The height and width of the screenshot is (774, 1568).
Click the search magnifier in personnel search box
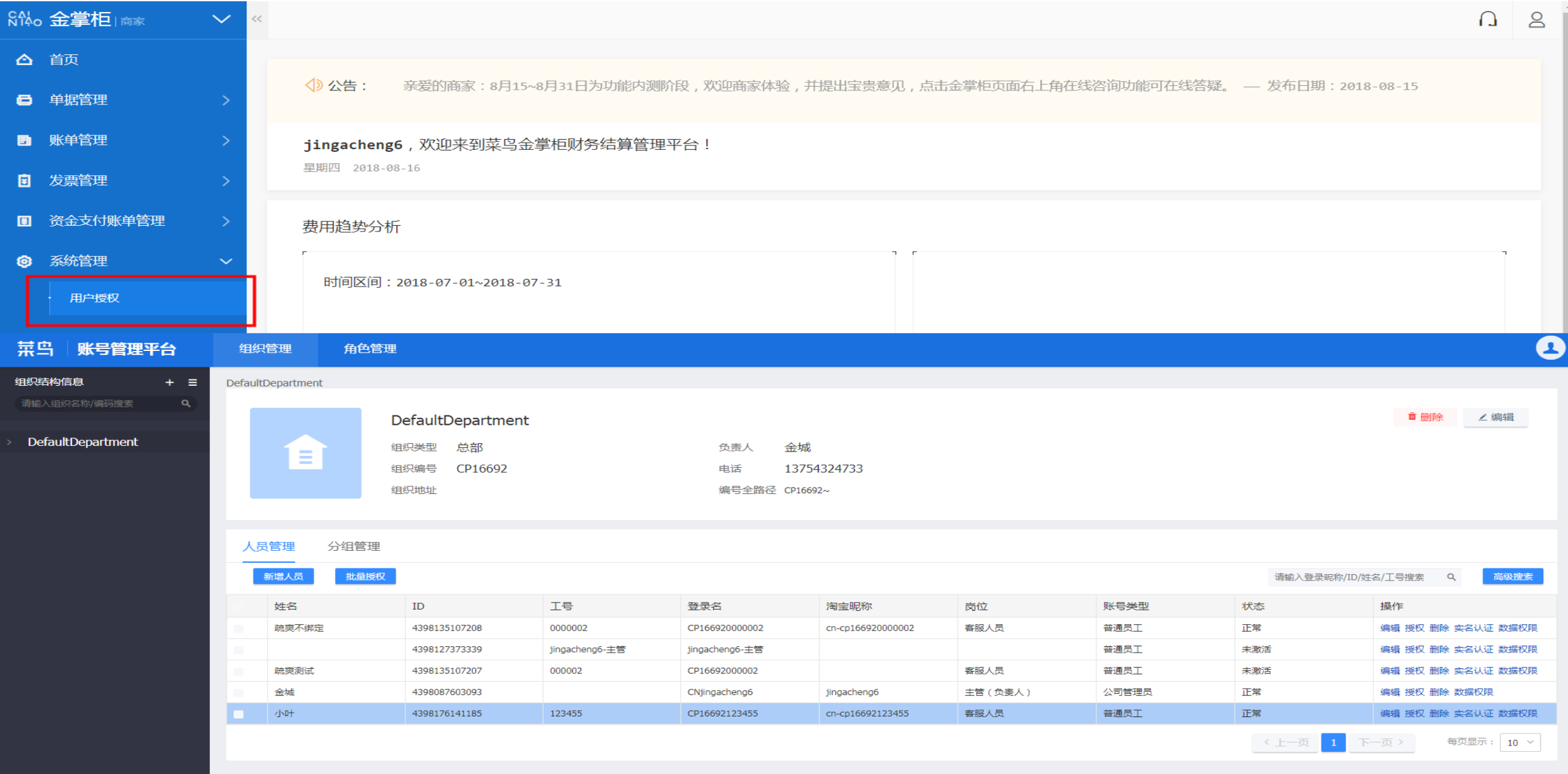(x=1451, y=577)
